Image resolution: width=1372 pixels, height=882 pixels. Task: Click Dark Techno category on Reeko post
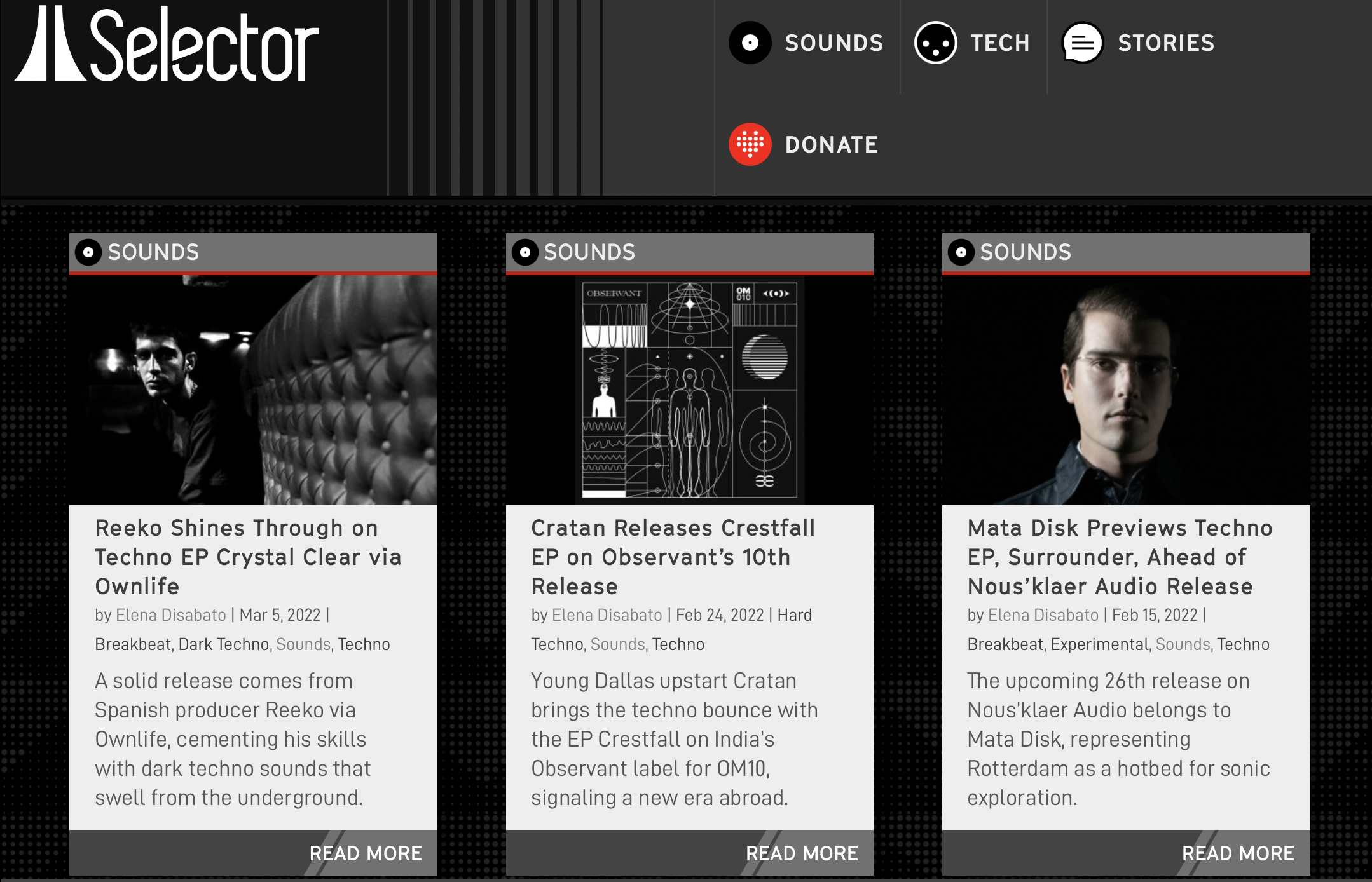(224, 644)
